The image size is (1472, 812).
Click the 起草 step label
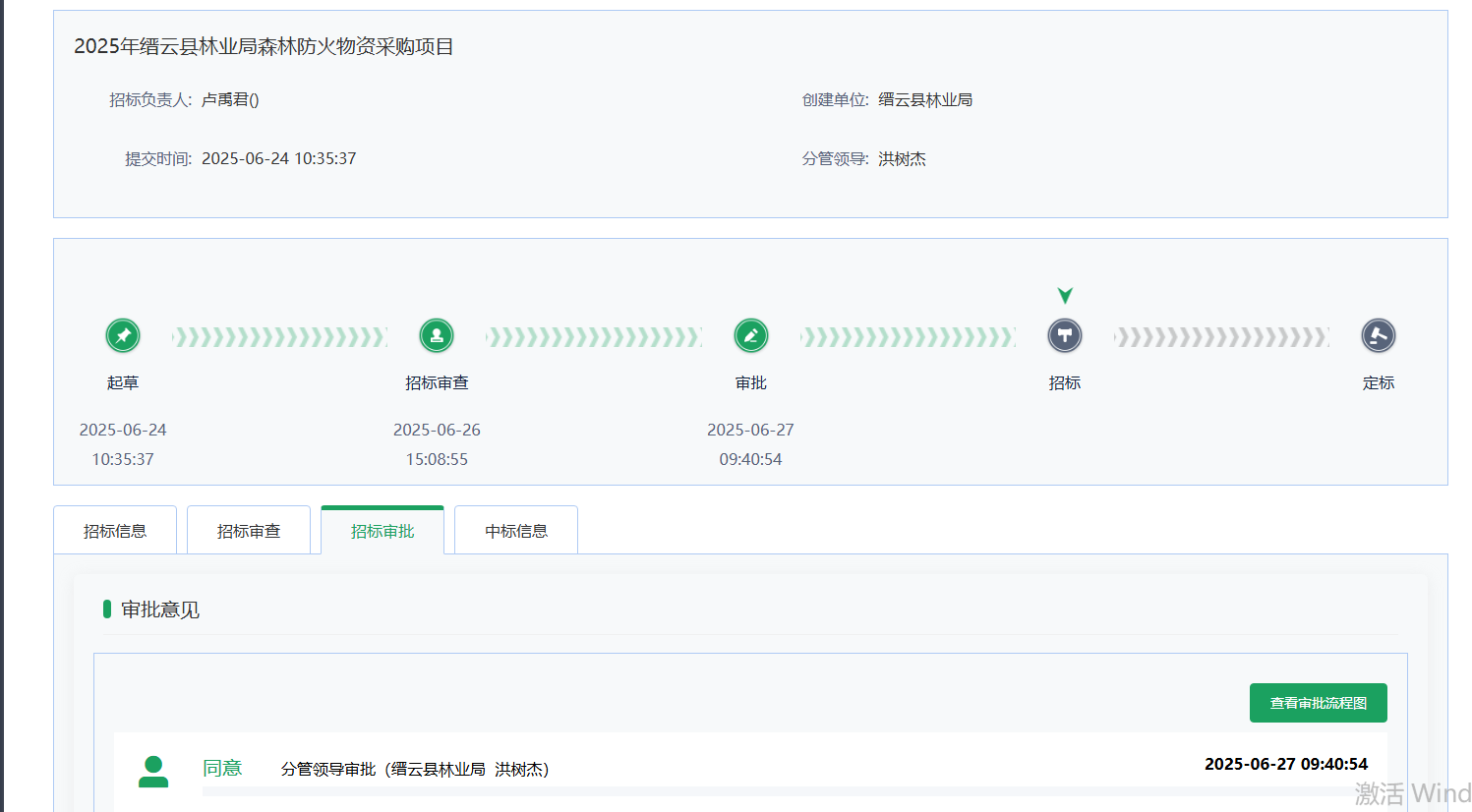[x=123, y=382]
